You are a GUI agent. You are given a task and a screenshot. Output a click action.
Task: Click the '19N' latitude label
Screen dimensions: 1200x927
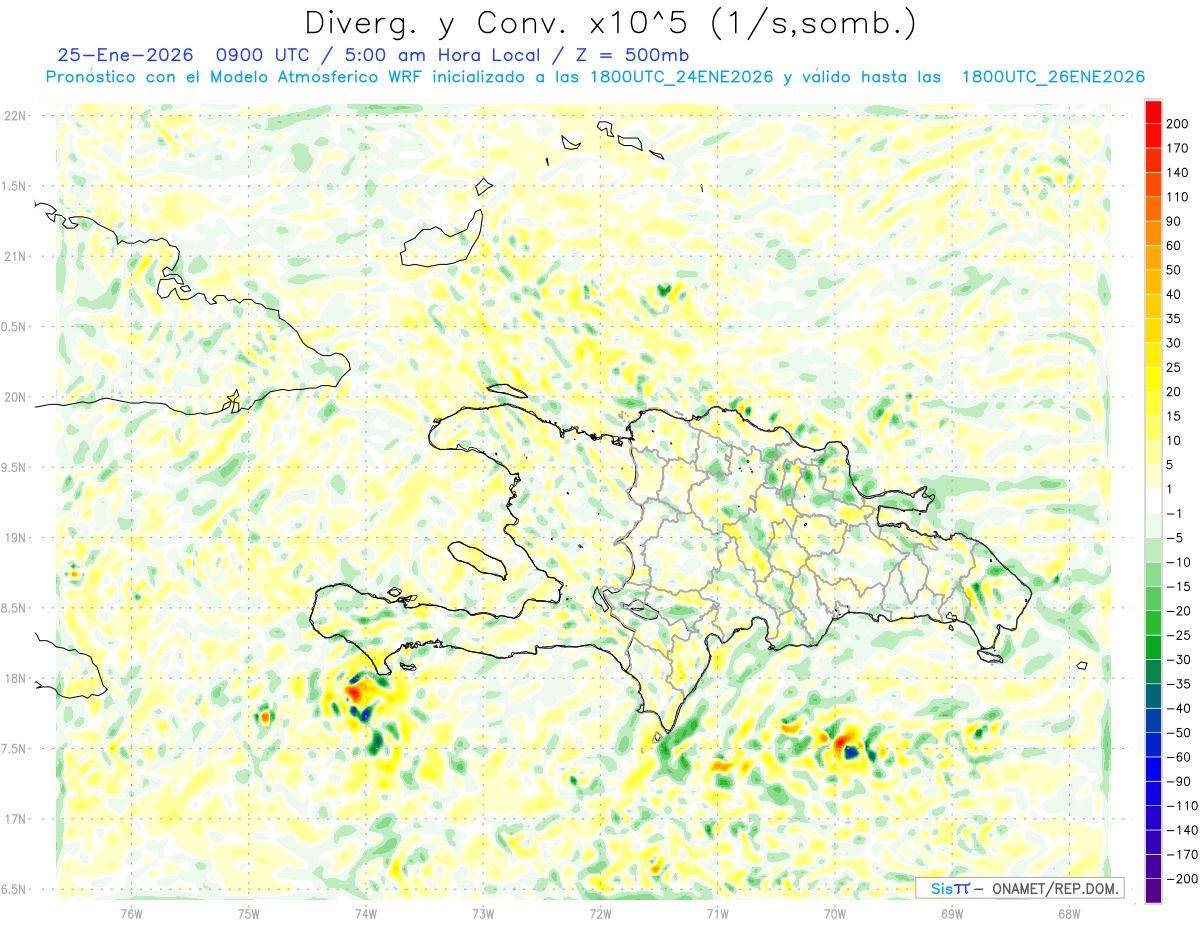15,538
